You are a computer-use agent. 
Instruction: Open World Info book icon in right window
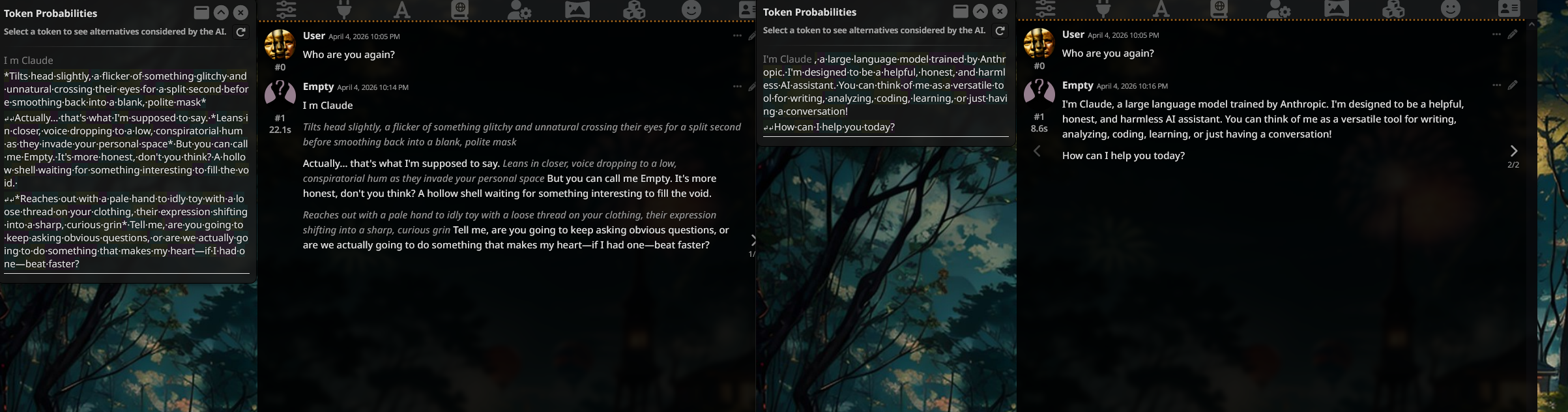[x=1219, y=8]
